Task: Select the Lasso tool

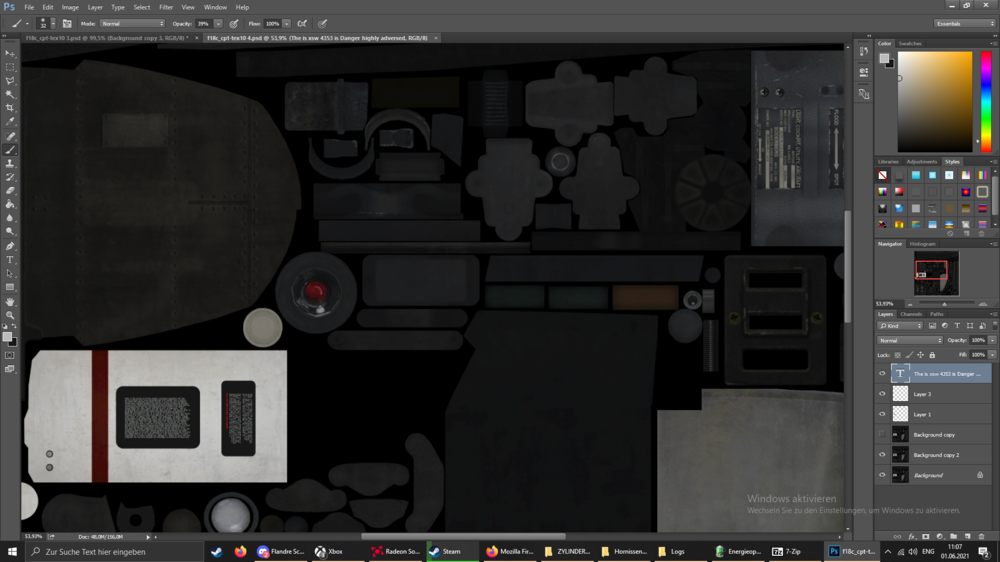Action: pyautogui.click(x=10, y=80)
